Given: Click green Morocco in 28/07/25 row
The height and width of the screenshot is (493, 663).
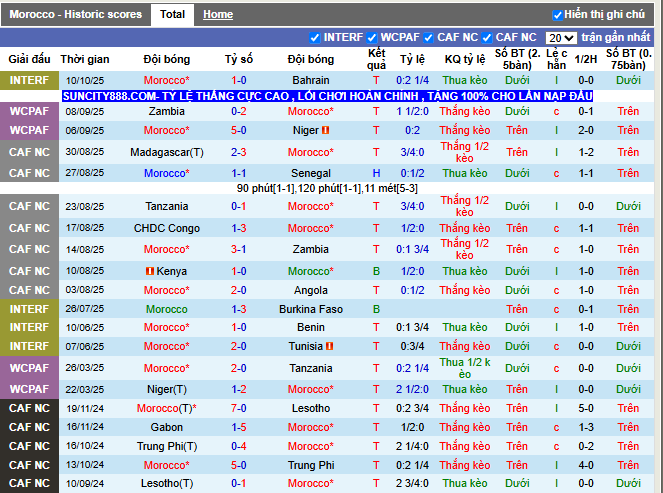Looking at the screenshot, I should pyautogui.click(x=167, y=309).
